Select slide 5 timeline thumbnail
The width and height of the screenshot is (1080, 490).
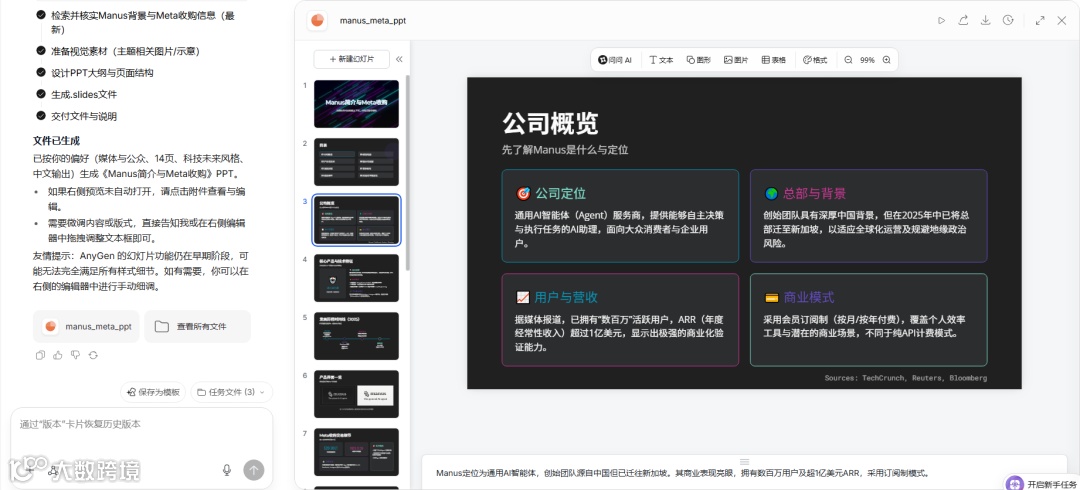pyautogui.click(x=356, y=336)
